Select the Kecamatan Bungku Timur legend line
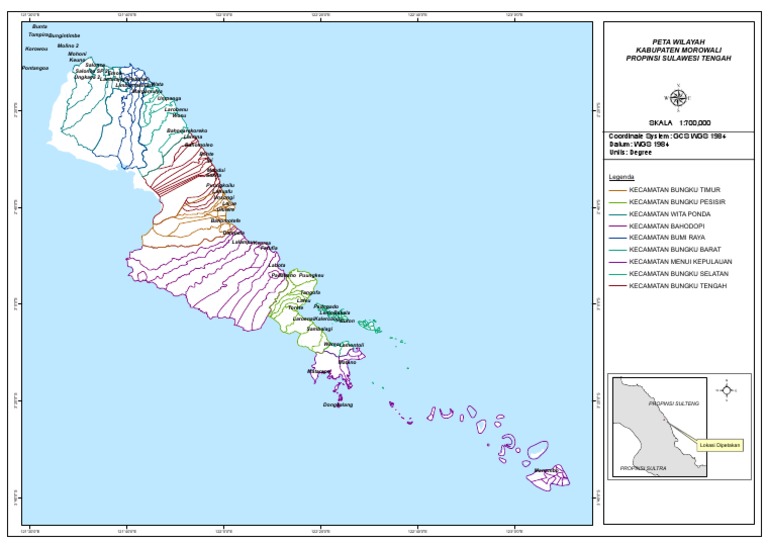 [617, 190]
